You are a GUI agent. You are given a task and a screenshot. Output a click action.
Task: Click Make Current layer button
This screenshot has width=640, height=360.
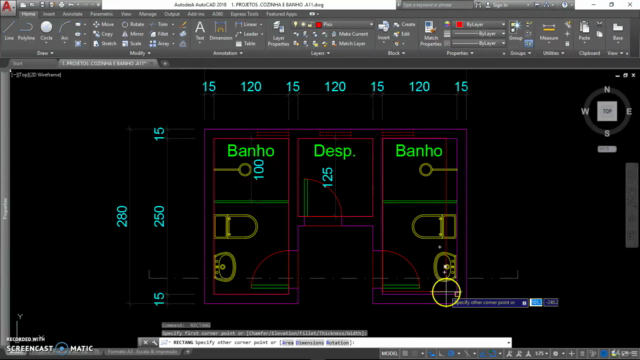click(350, 34)
